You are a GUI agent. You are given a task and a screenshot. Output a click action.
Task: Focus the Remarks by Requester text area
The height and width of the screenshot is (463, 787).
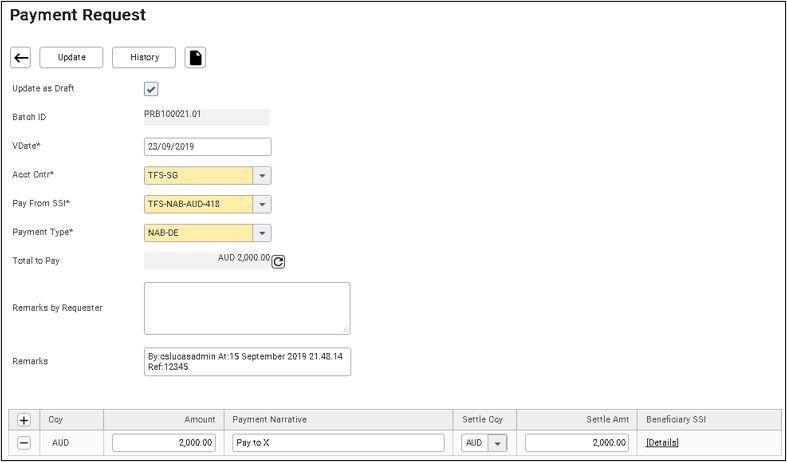pos(247,308)
